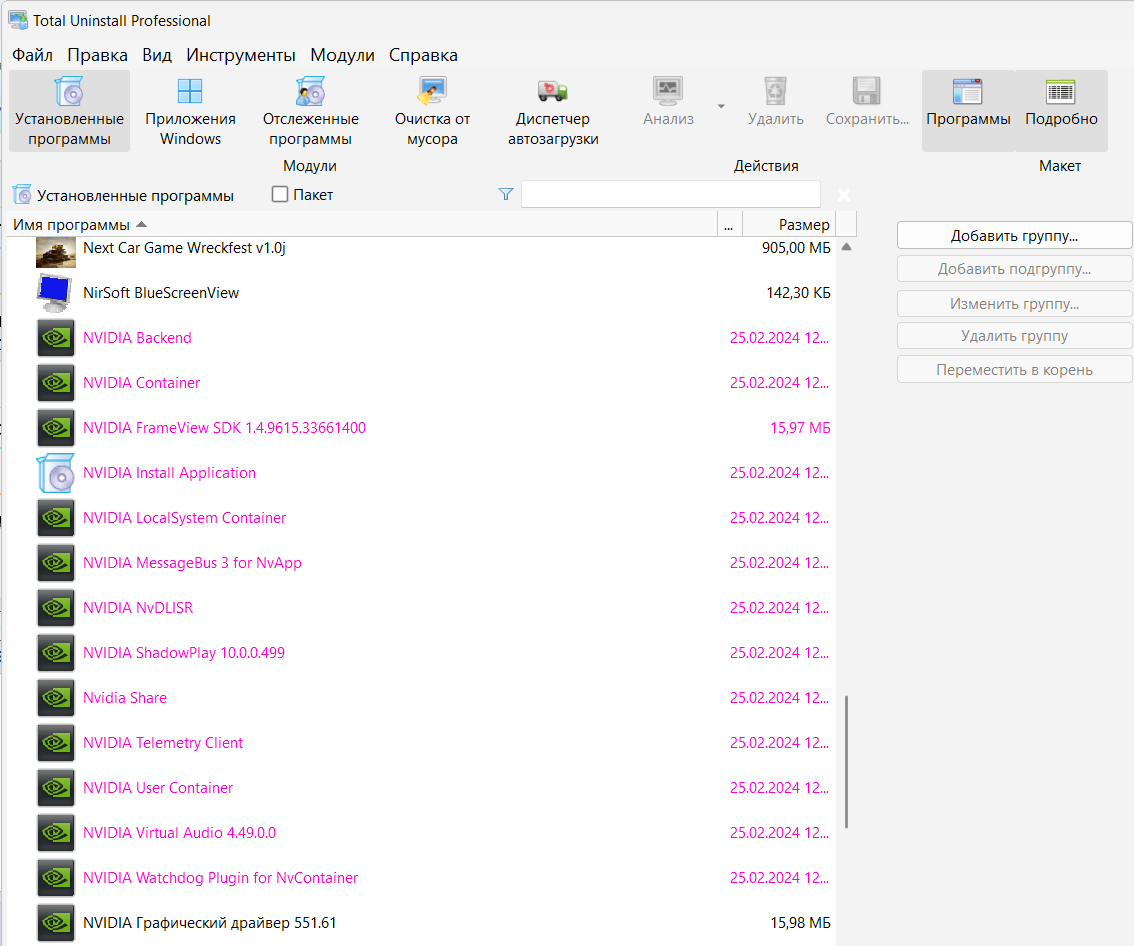Click the Анализ toolbar icon
The image size is (1134, 946).
pyautogui.click(x=668, y=92)
